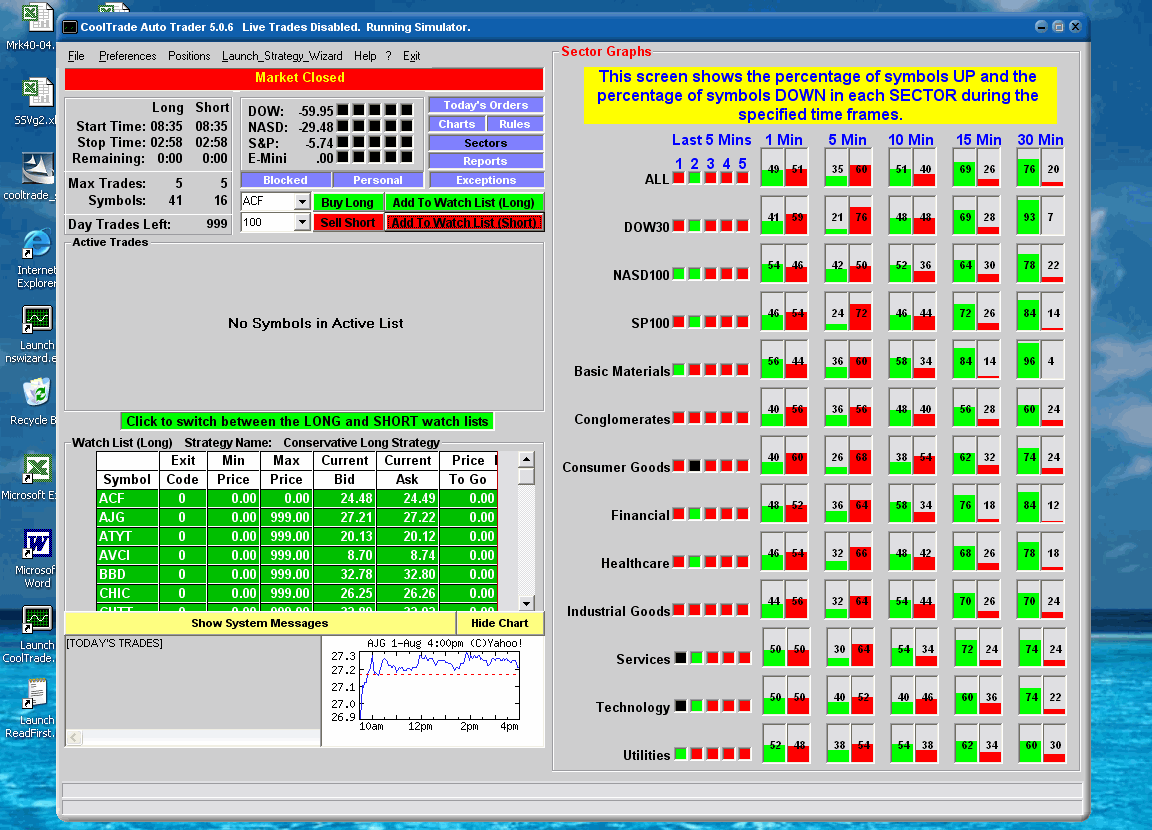
Task: Switch between the LONG and SHORT watch lists
Action: pyautogui.click(x=307, y=422)
